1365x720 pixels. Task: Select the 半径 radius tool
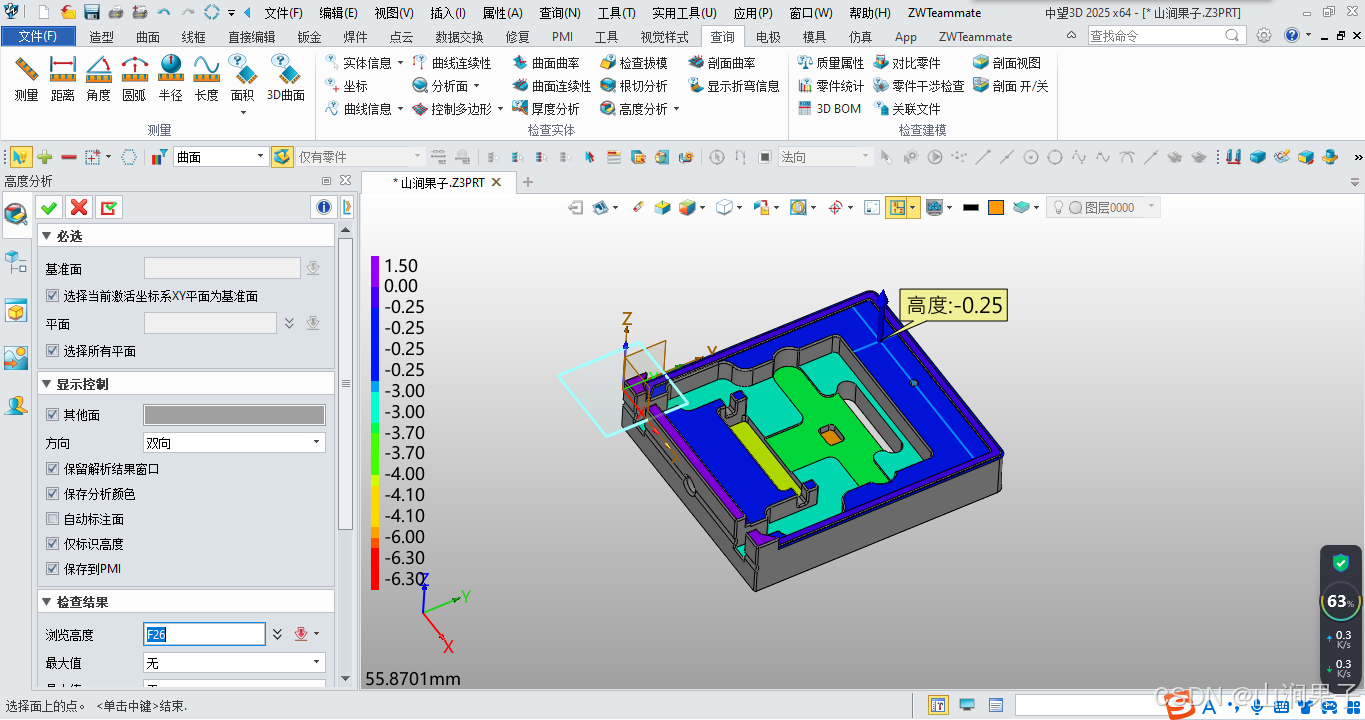[x=171, y=79]
